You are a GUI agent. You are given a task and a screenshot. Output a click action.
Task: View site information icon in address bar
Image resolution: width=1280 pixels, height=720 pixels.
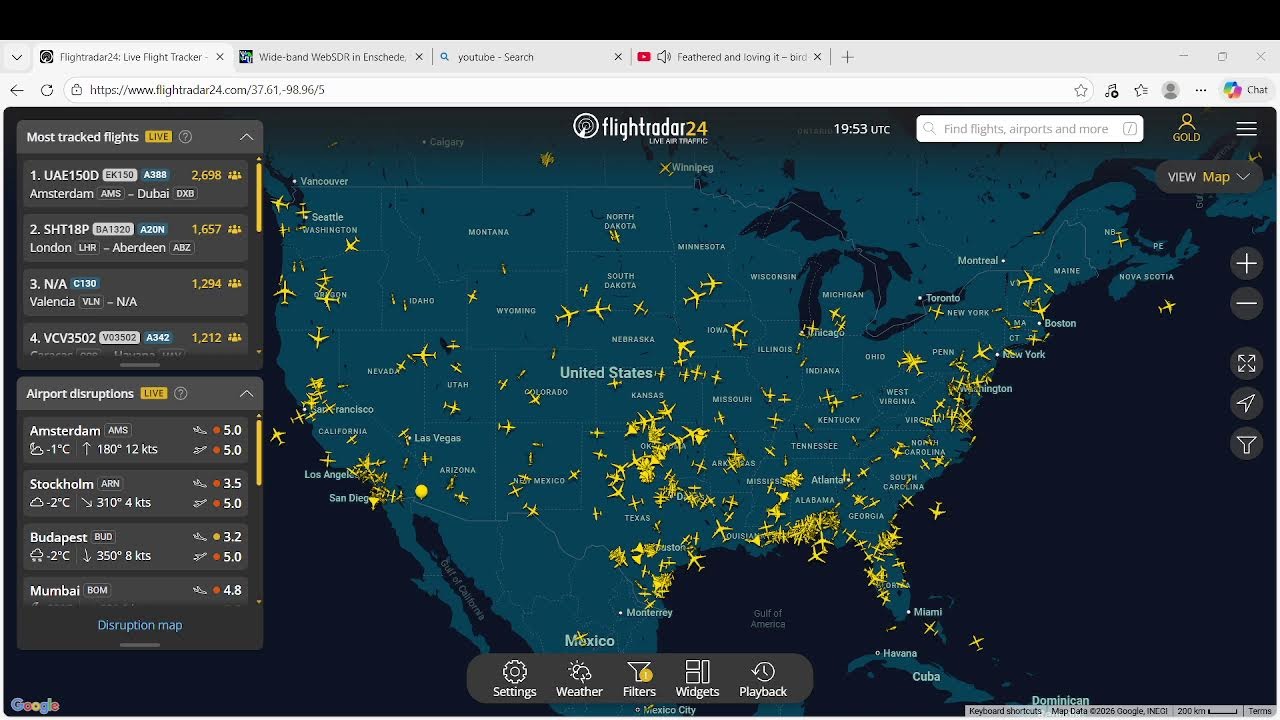coord(76,90)
